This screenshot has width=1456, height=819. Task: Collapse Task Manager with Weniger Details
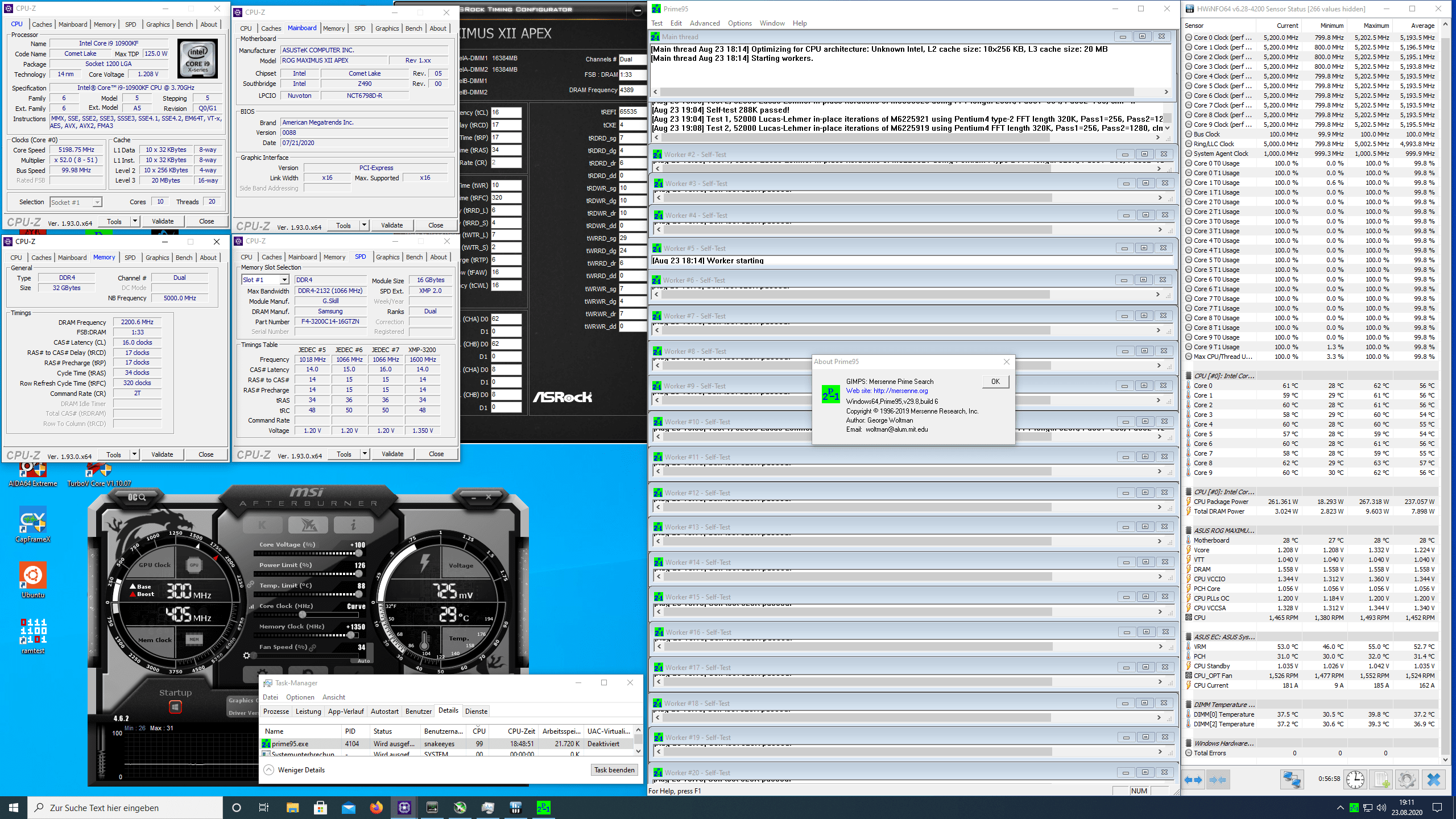coord(295,770)
